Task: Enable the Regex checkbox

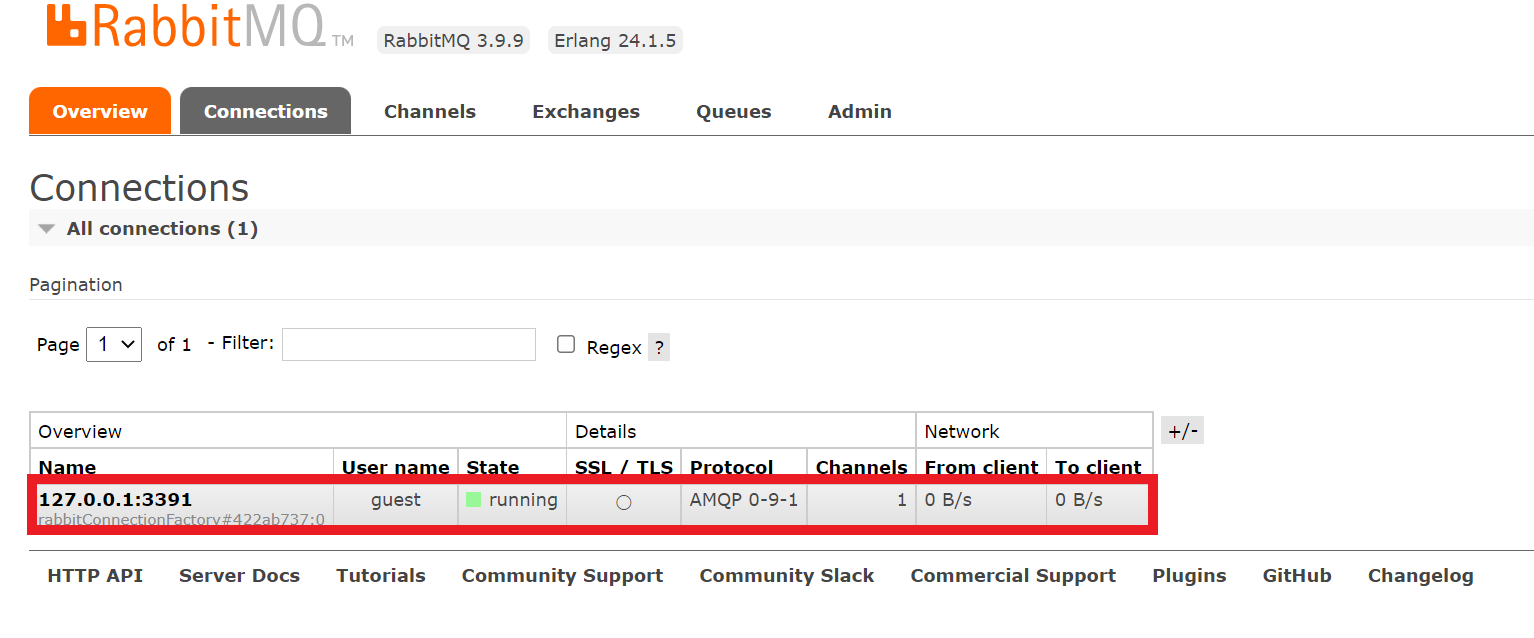Action: point(566,345)
